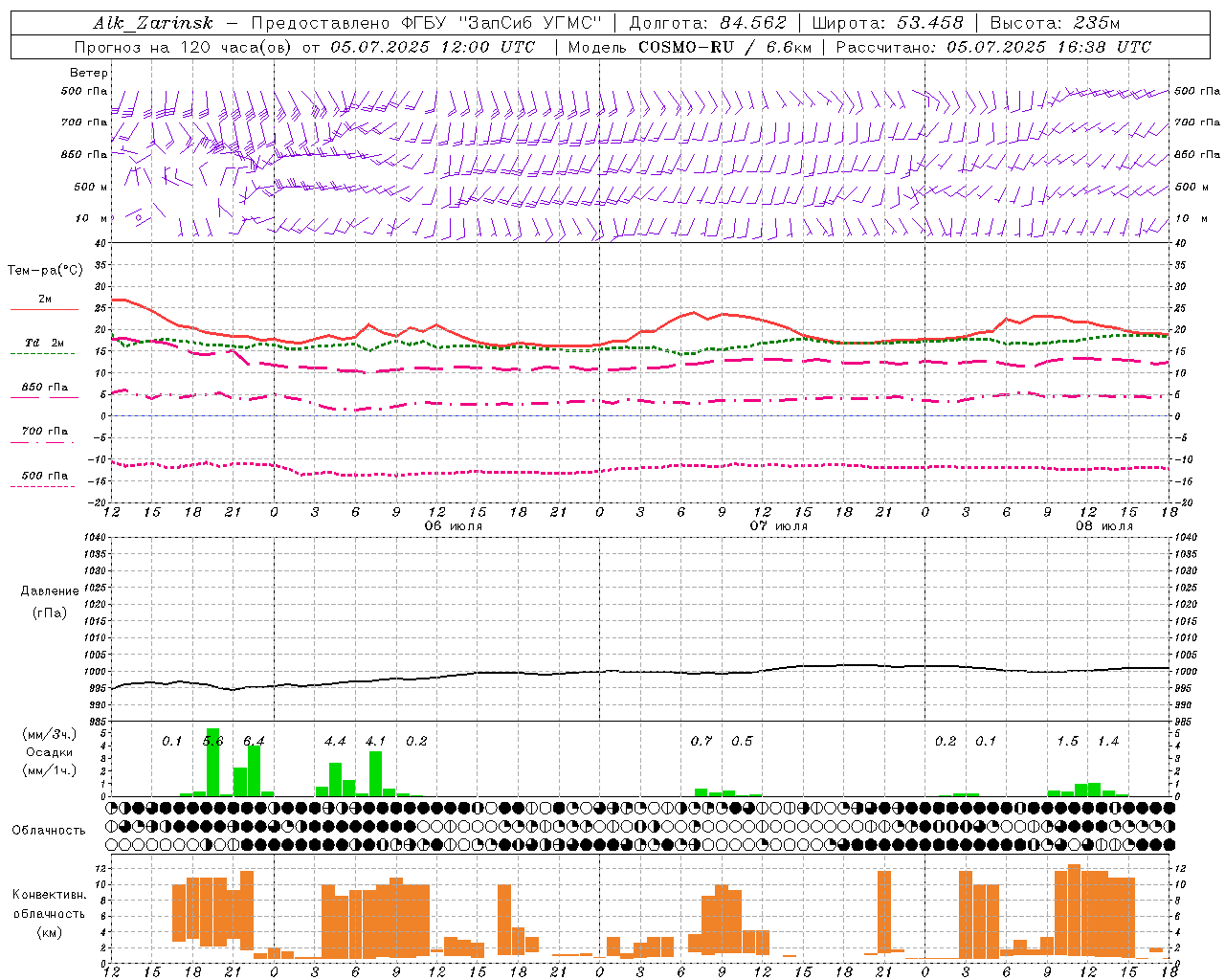The width and height of the screenshot is (1225, 980).
Task: Click the 4.1 precipitation total value
Action: click(375, 741)
